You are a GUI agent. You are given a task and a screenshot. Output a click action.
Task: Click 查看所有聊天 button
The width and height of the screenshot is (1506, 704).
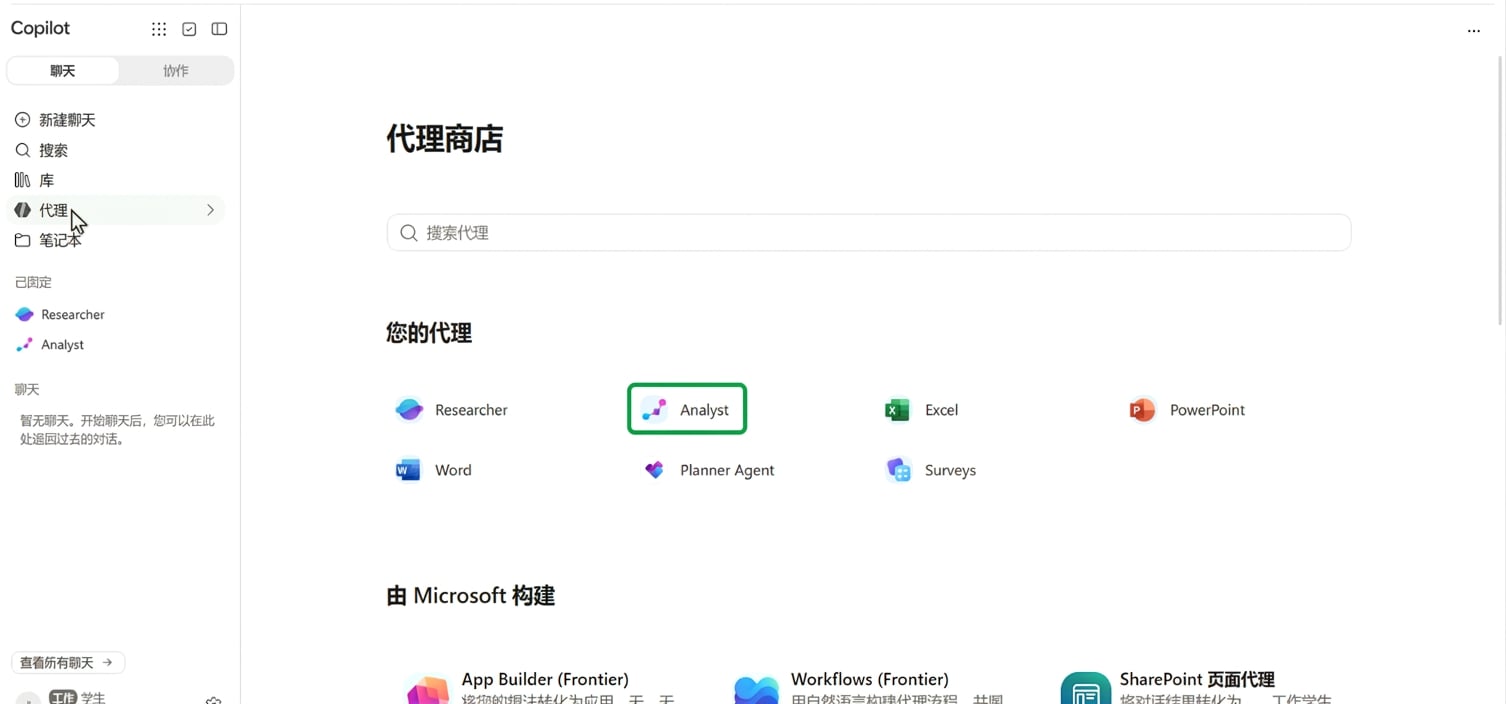[x=68, y=662]
